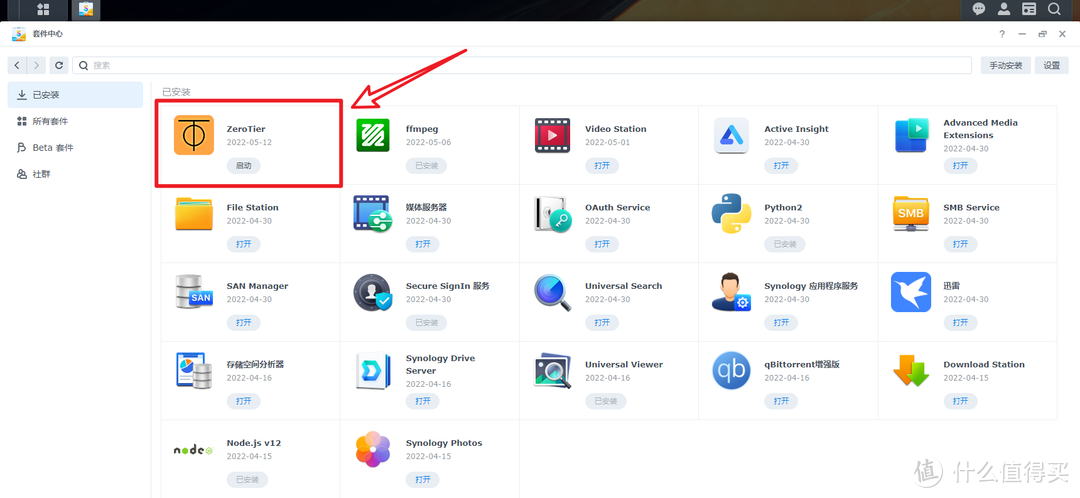This screenshot has height=498, width=1080.
Task: Click the 设置 button
Action: click(1052, 65)
